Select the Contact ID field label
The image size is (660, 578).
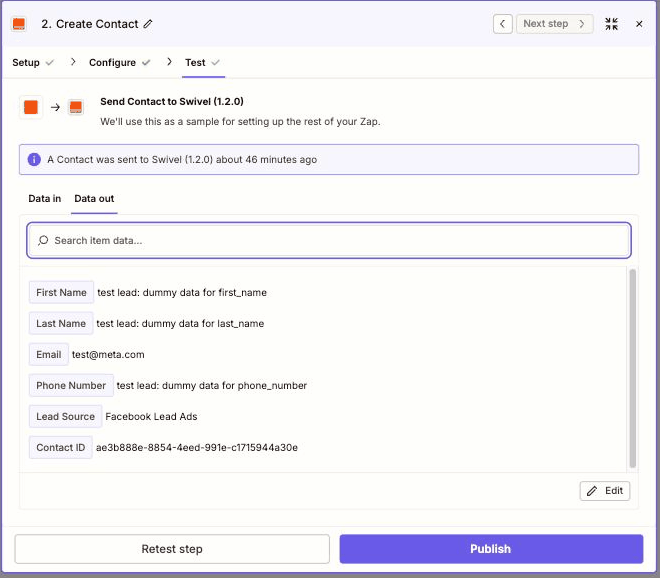(x=61, y=447)
